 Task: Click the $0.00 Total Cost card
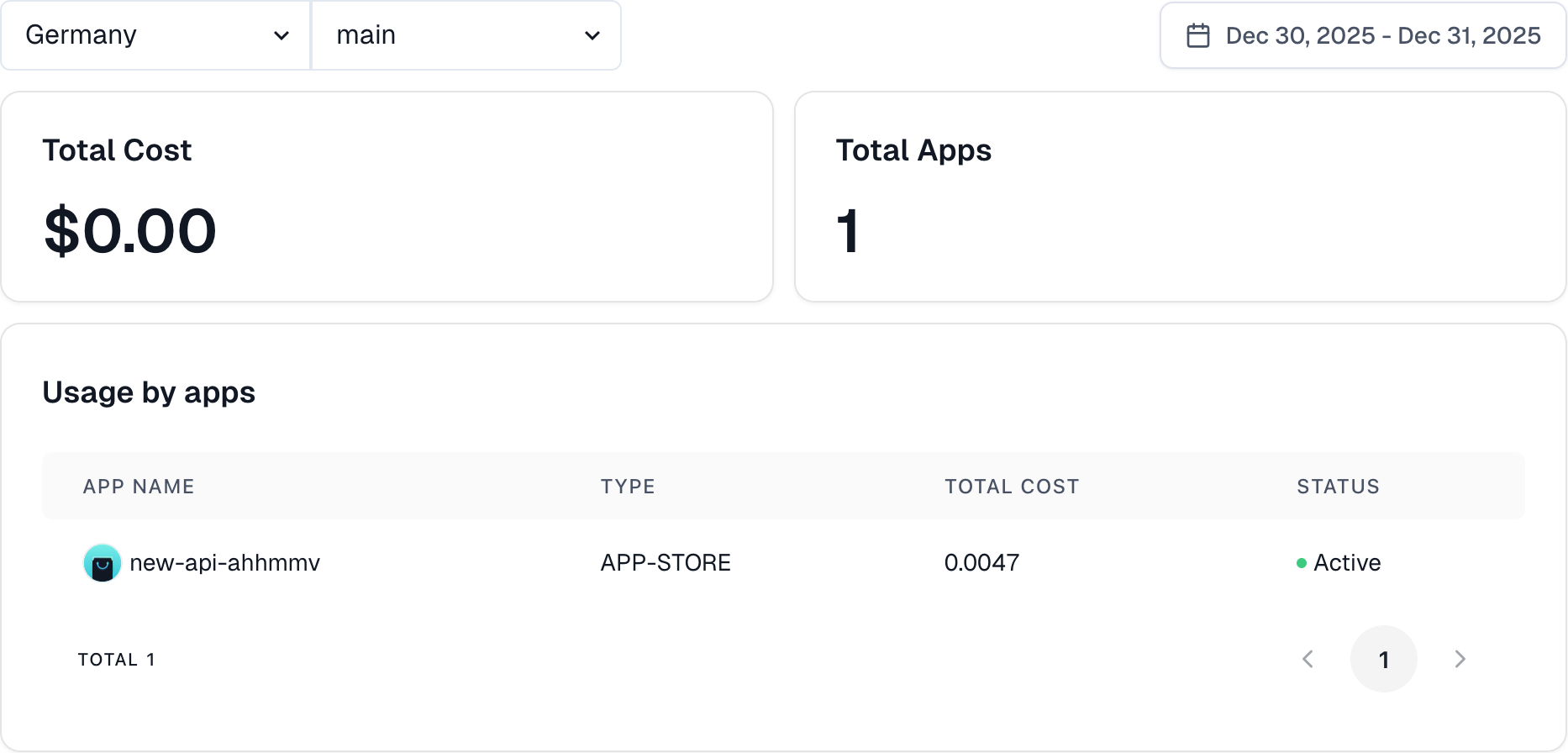click(387, 197)
